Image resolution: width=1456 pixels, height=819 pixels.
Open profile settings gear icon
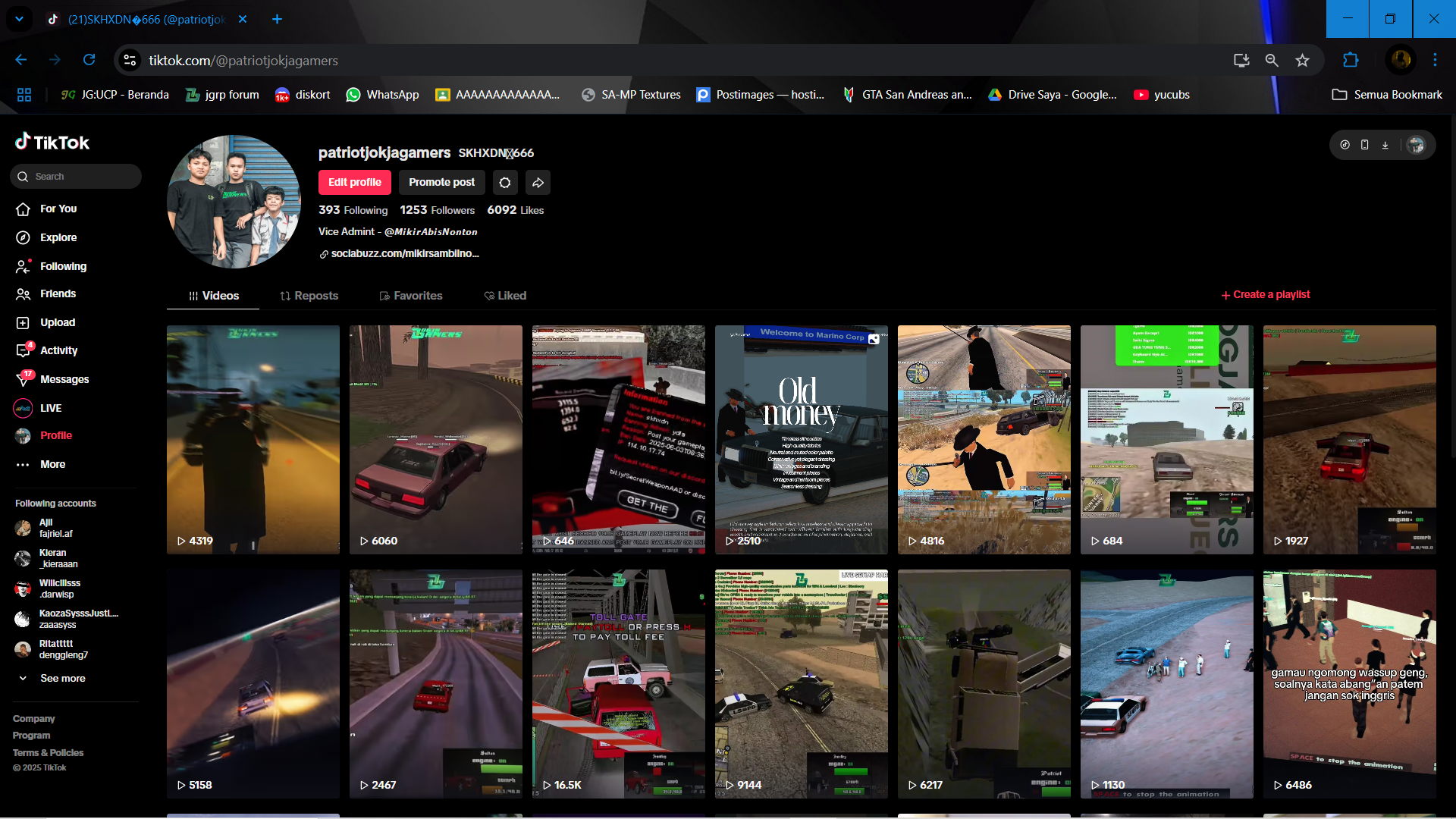click(505, 182)
